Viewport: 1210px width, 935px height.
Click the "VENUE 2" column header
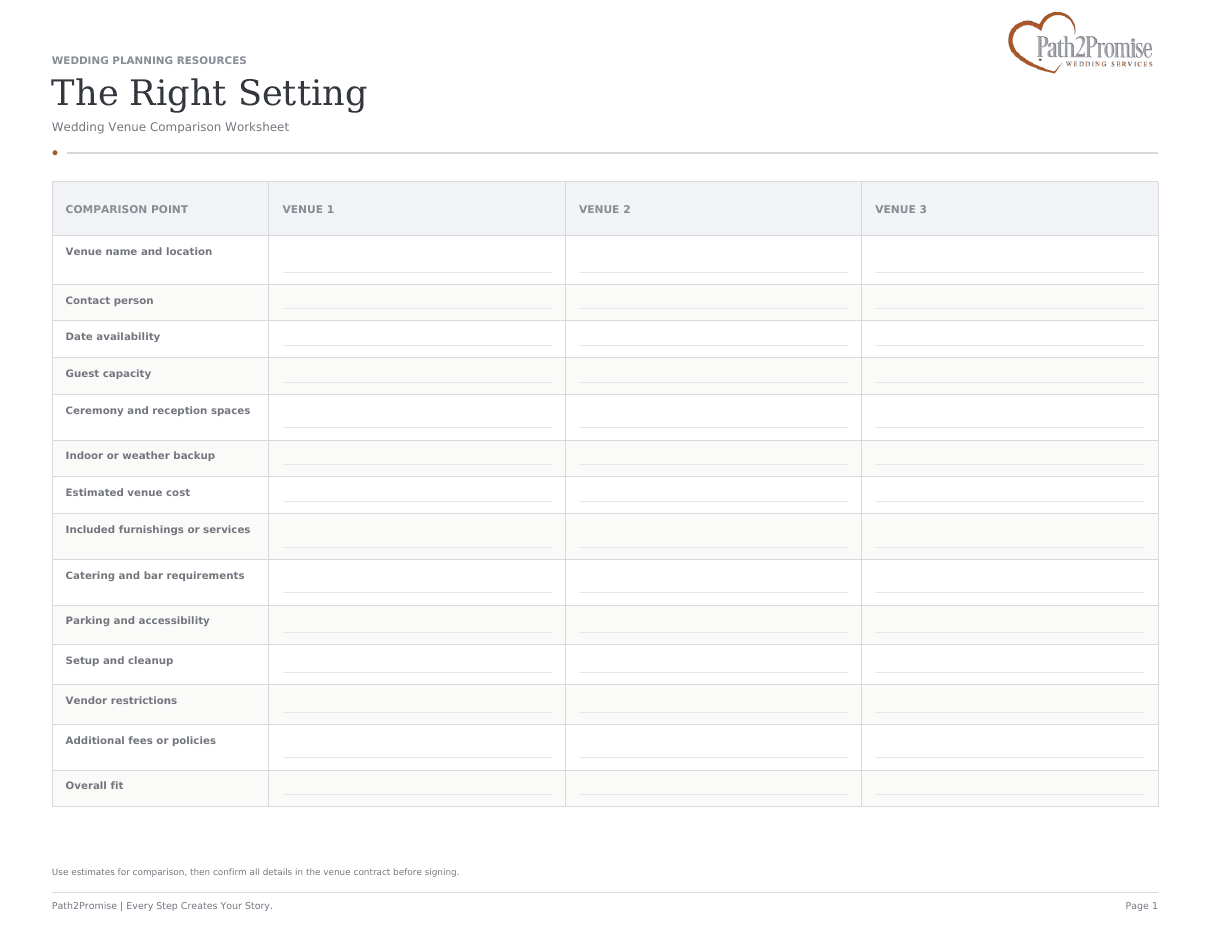(x=605, y=209)
